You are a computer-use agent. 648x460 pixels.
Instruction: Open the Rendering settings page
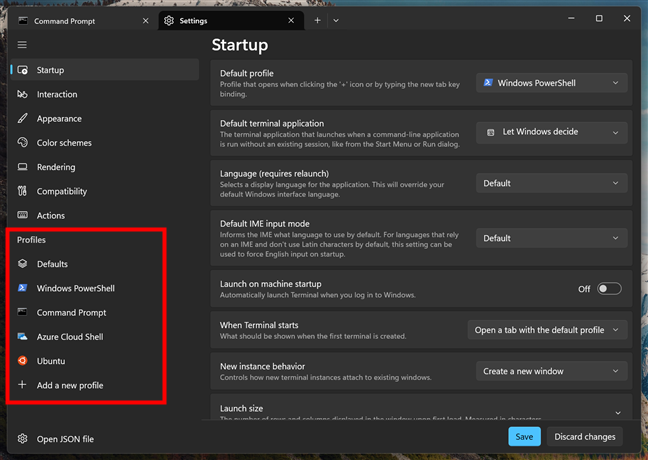point(105,167)
